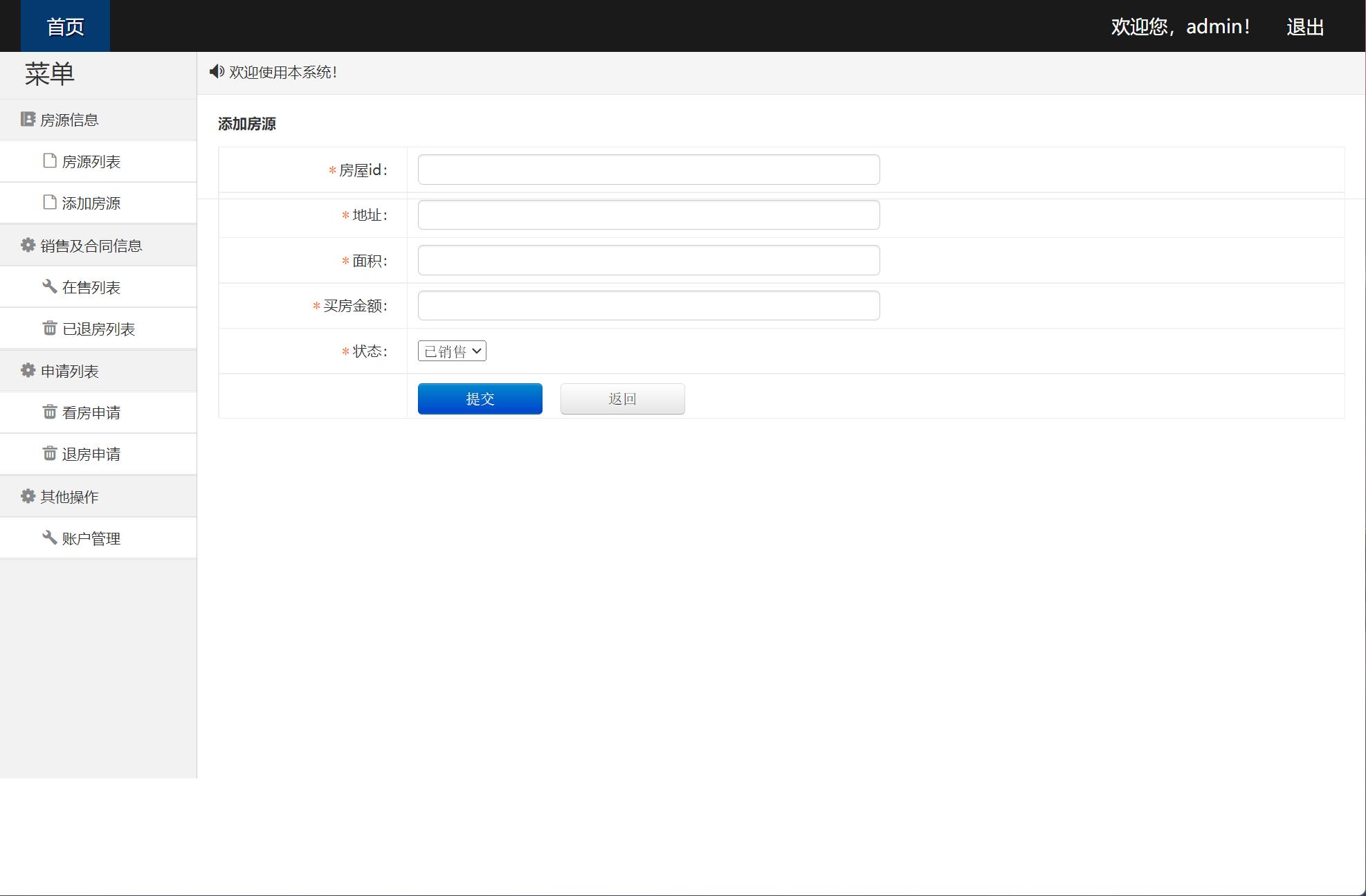Collapse the 其他操作 menu section
Viewport: 1366px width, 896px height.
click(69, 497)
